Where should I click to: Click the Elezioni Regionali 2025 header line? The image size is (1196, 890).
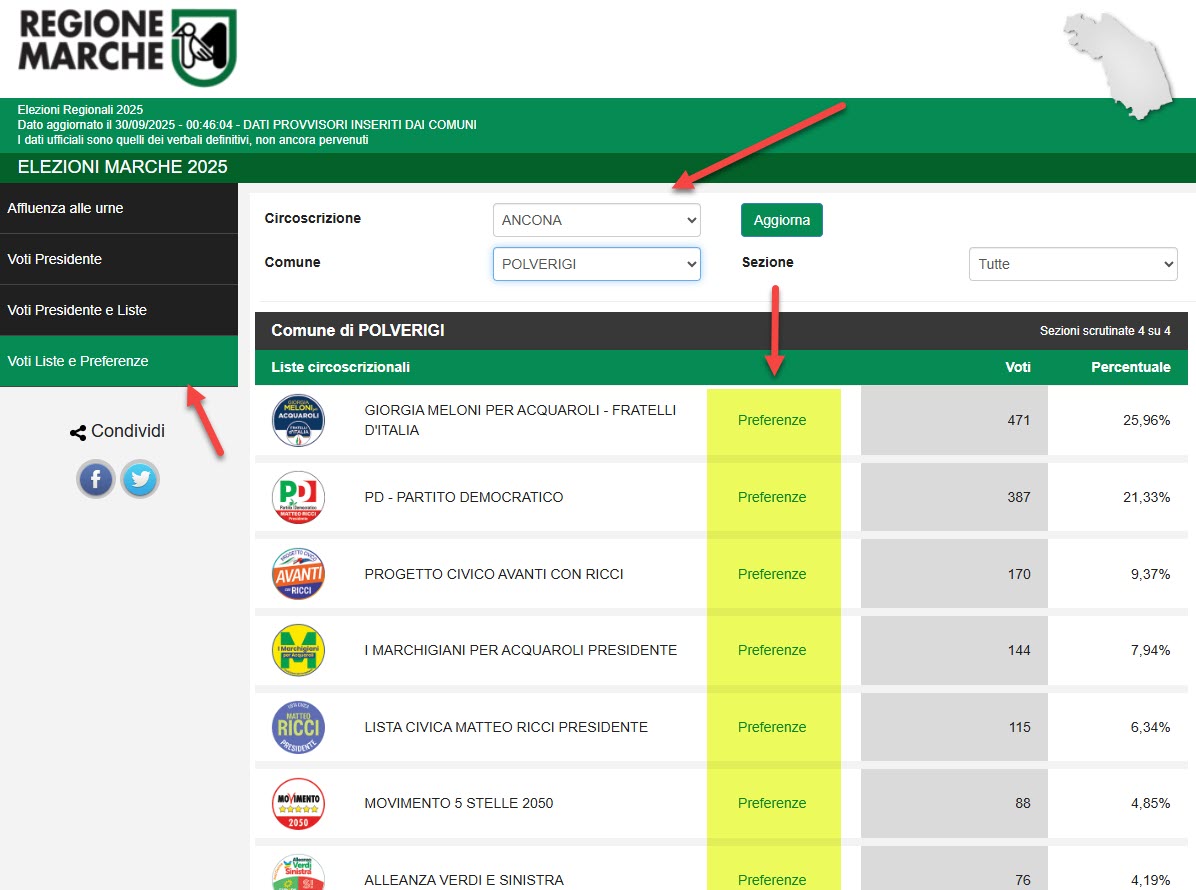pos(80,110)
